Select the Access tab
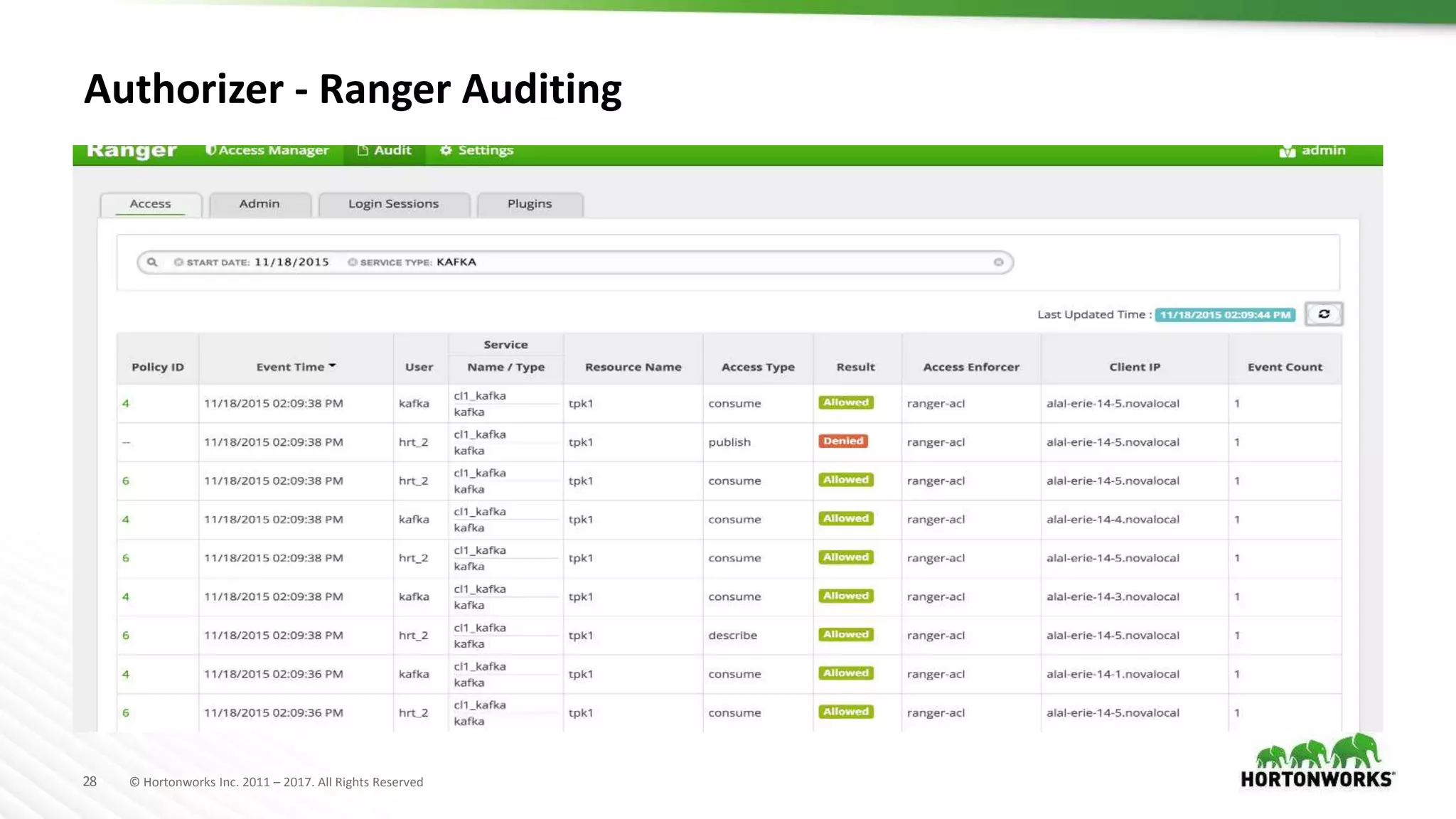Screen dimensions: 1456x819 point(150,204)
